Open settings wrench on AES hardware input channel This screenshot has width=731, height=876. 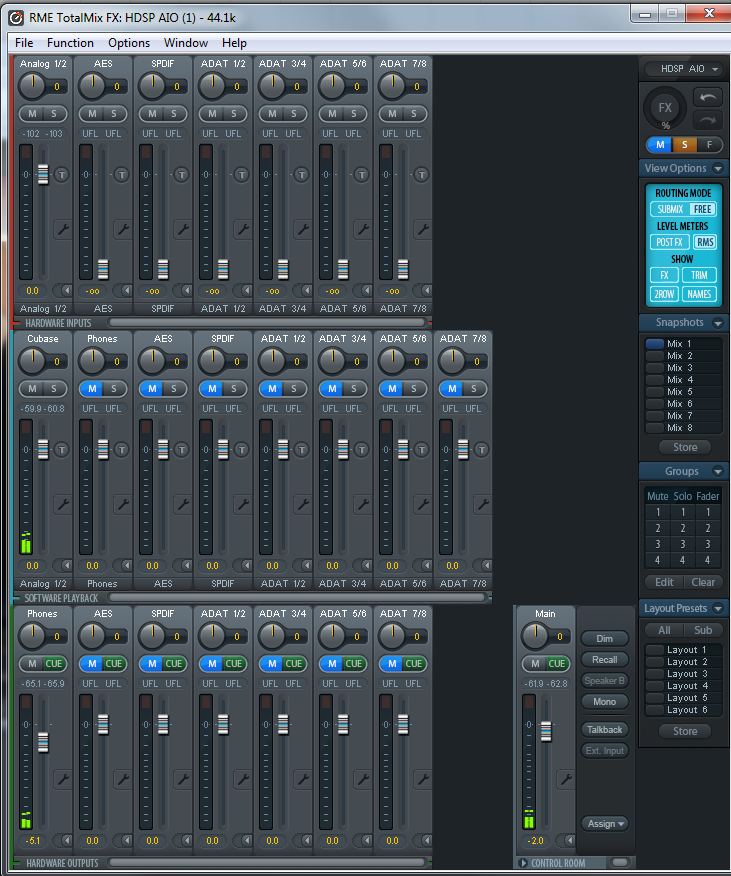pyautogui.click(x=122, y=229)
